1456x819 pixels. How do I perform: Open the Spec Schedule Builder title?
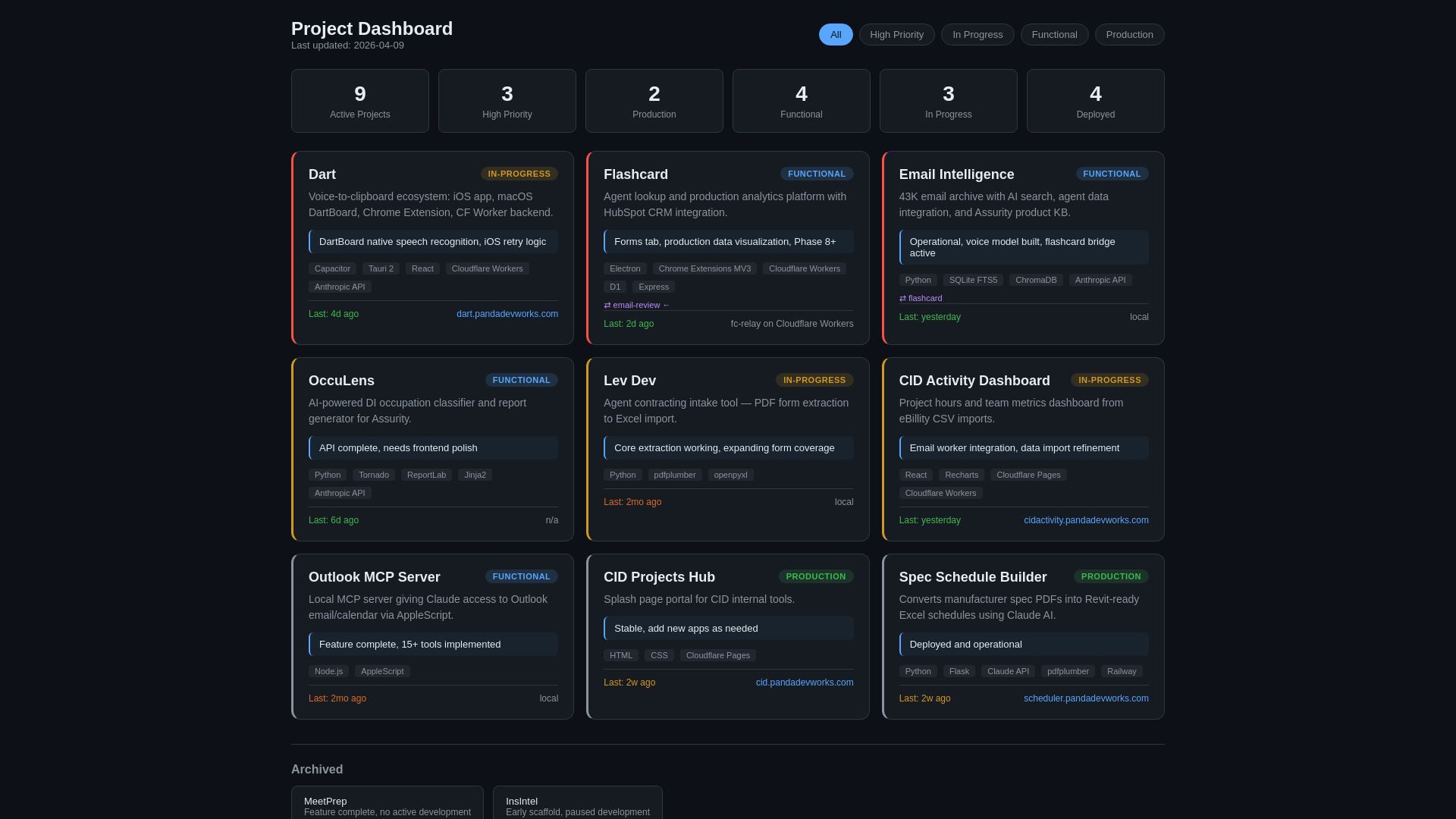pyautogui.click(x=973, y=577)
